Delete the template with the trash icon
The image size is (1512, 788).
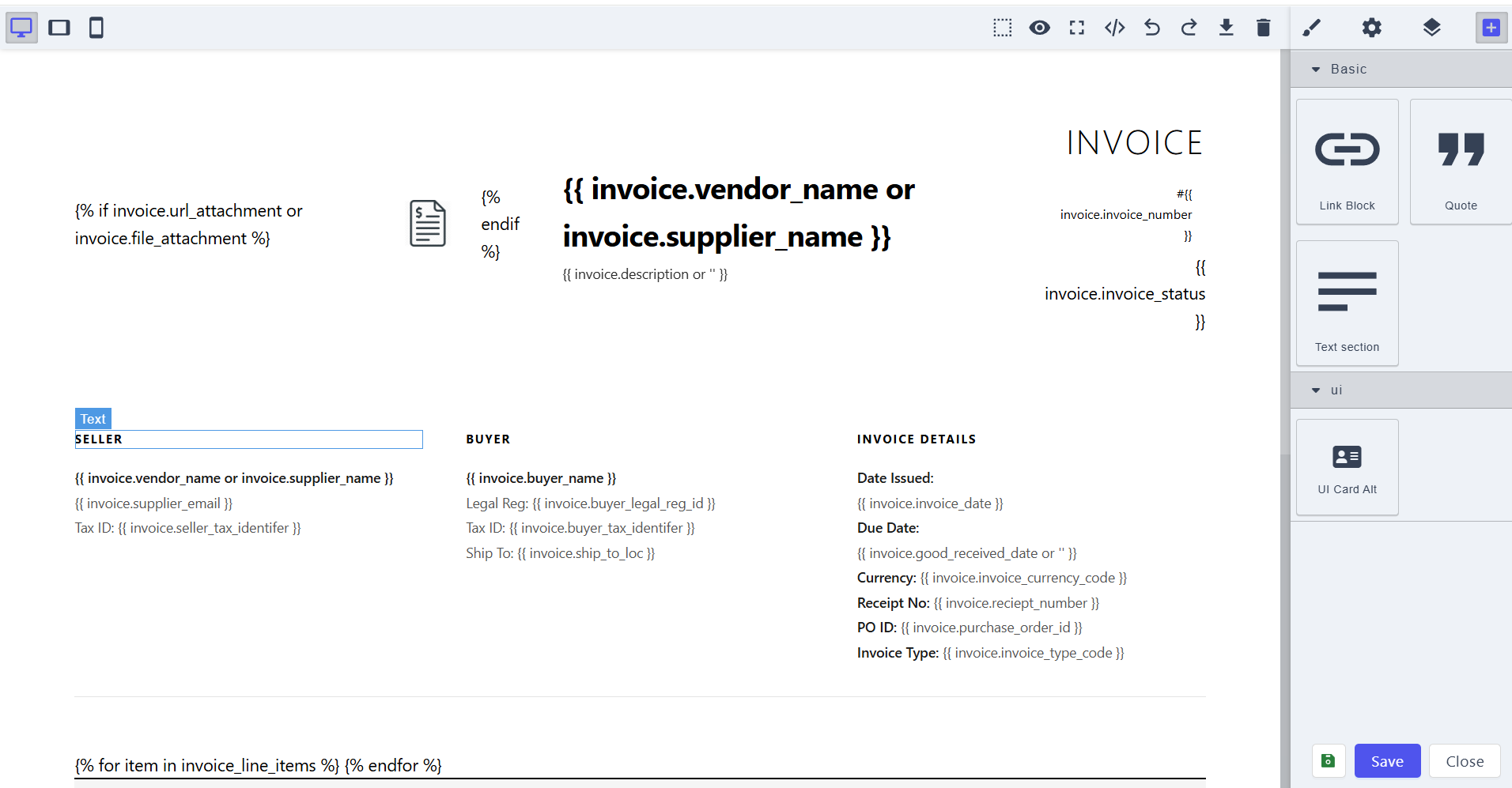coord(1263,27)
